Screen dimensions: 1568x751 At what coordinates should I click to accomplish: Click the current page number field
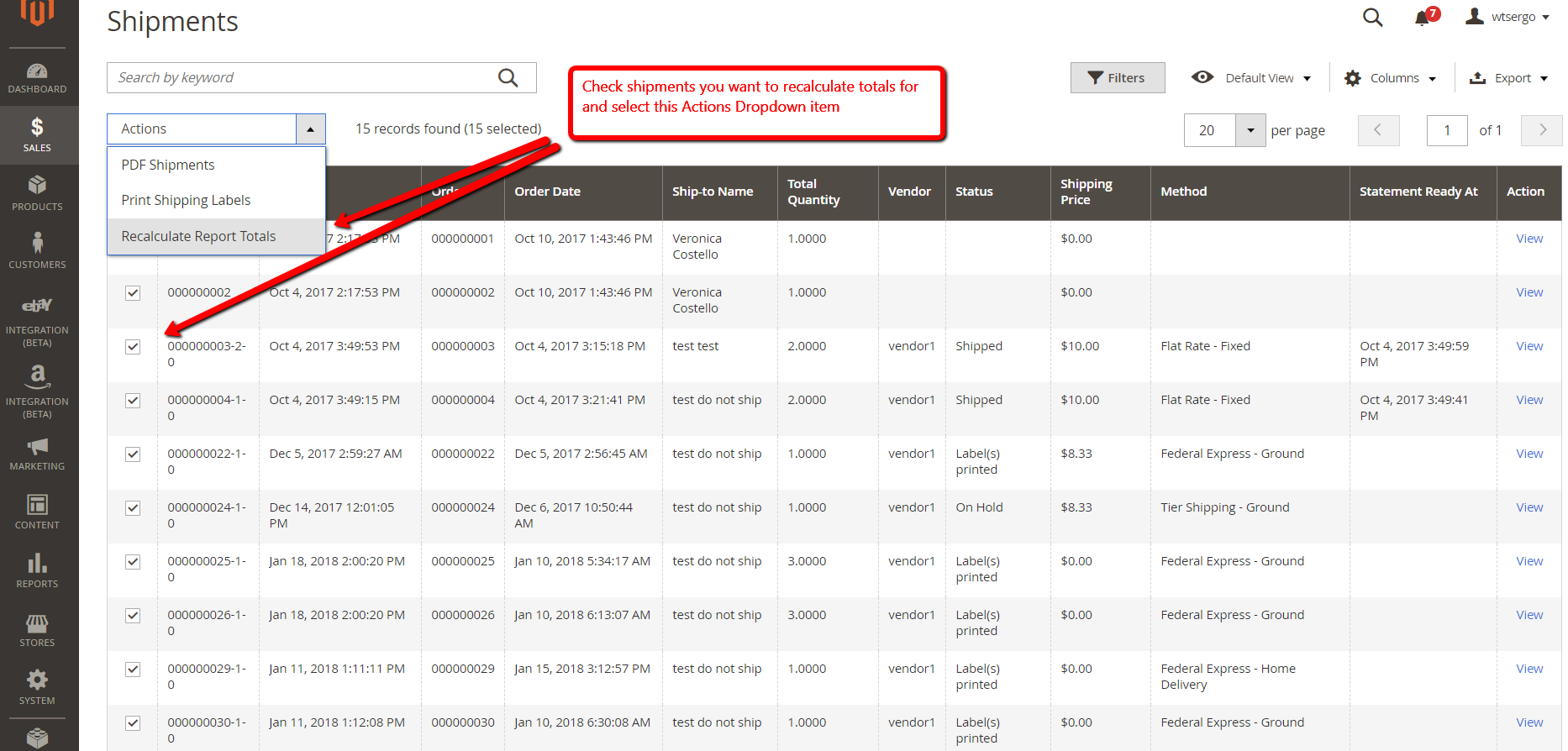[x=1447, y=130]
